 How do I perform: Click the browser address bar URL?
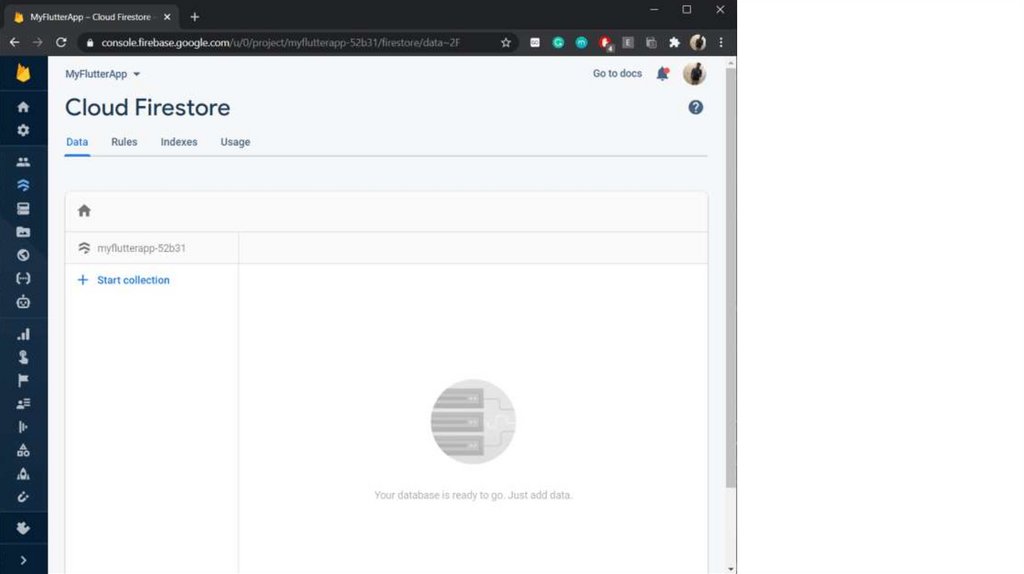[x=281, y=42]
